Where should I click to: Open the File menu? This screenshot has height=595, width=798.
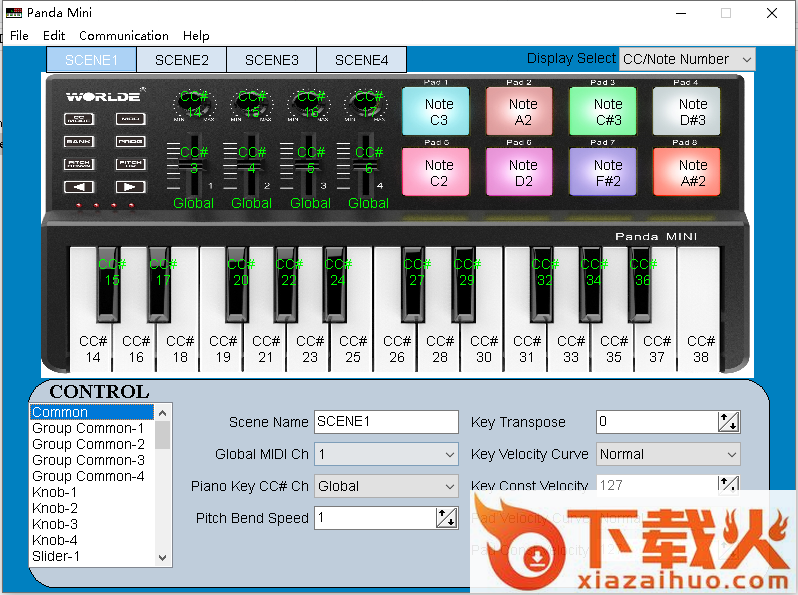(19, 36)
